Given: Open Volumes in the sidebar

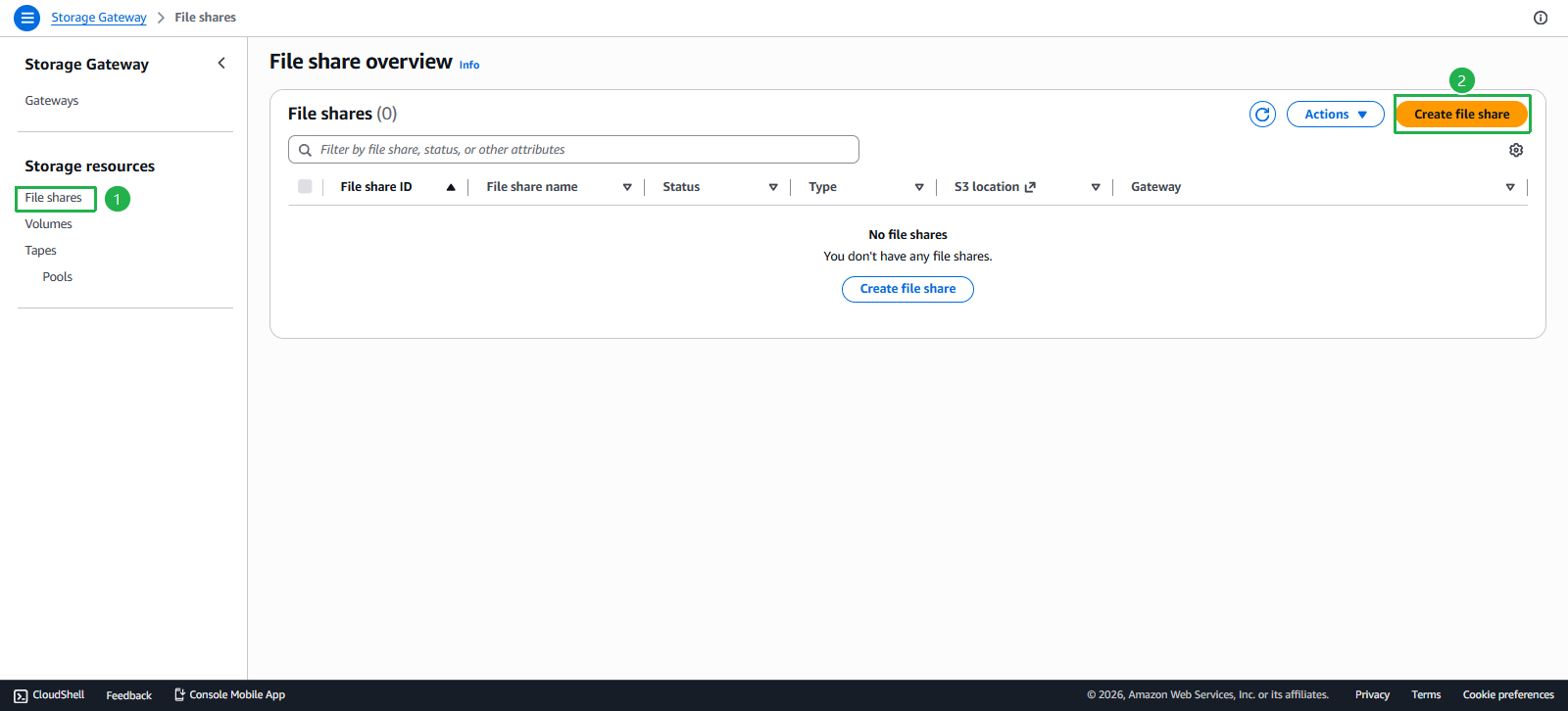Looking at the screenshot, I should 48,224.
